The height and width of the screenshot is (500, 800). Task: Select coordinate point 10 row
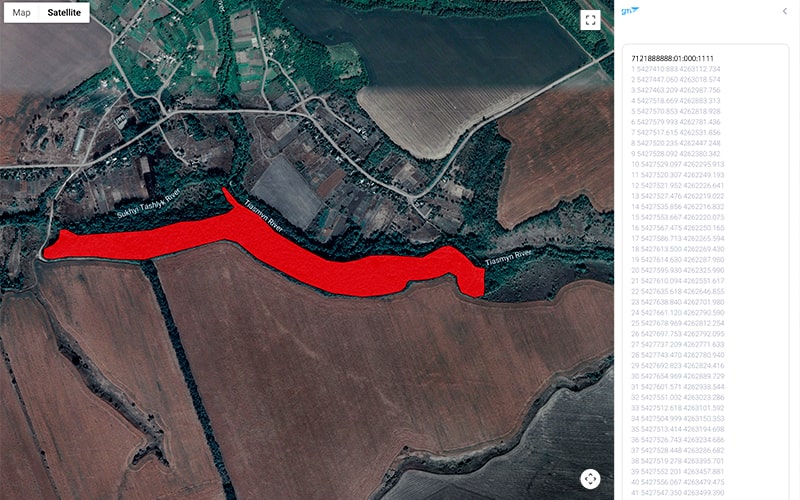point(678,164)
